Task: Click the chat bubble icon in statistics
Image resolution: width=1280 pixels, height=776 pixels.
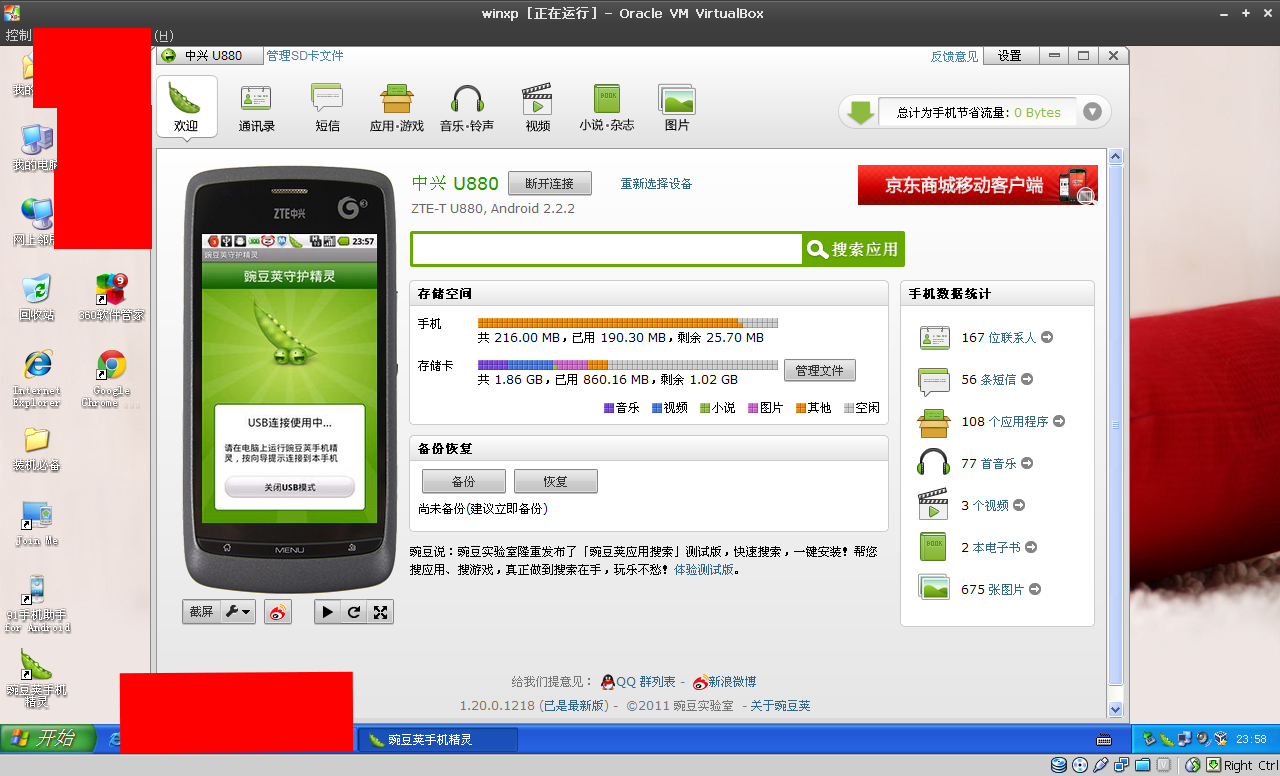Action: [x=934, y=381]
